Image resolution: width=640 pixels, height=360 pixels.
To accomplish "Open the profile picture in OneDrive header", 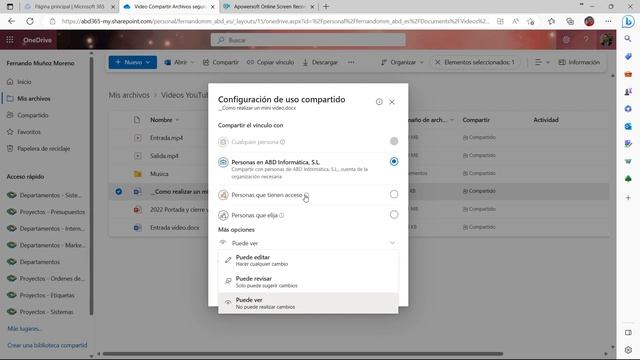I will (x=606, y=40).
